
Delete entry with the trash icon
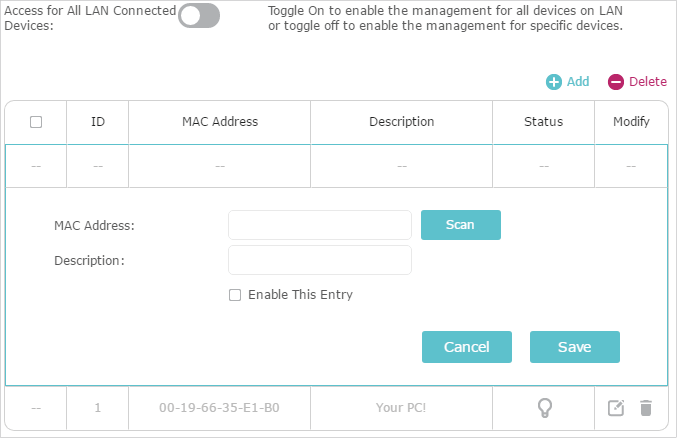[x=646, y=408]
